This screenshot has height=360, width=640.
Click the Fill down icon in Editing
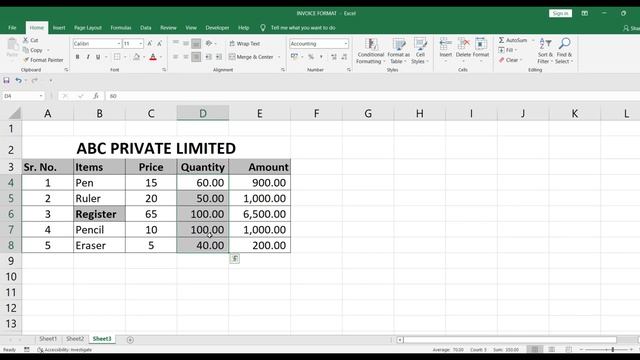(501, 50)
